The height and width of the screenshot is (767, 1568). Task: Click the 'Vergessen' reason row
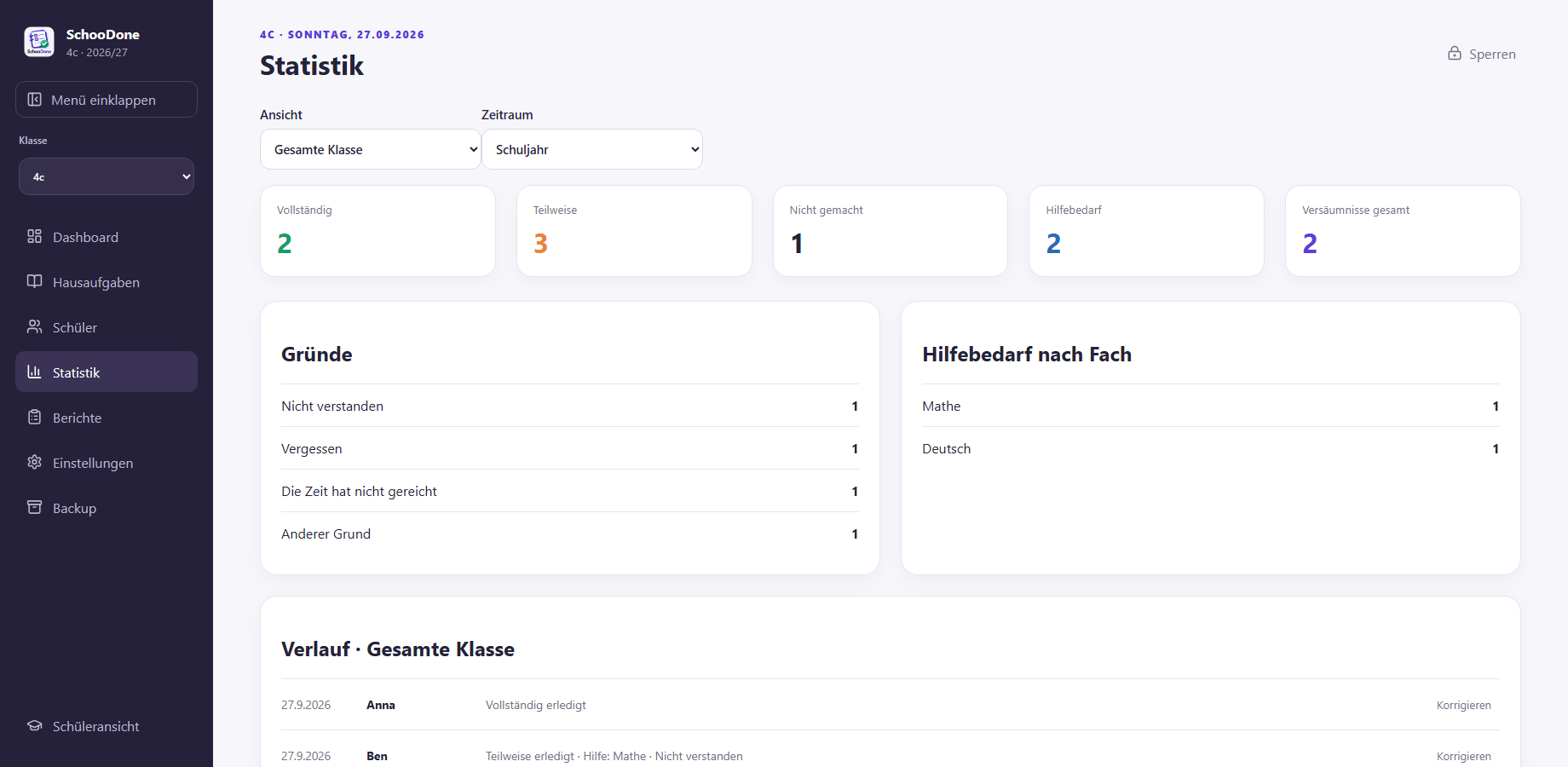tap(570, 448)
